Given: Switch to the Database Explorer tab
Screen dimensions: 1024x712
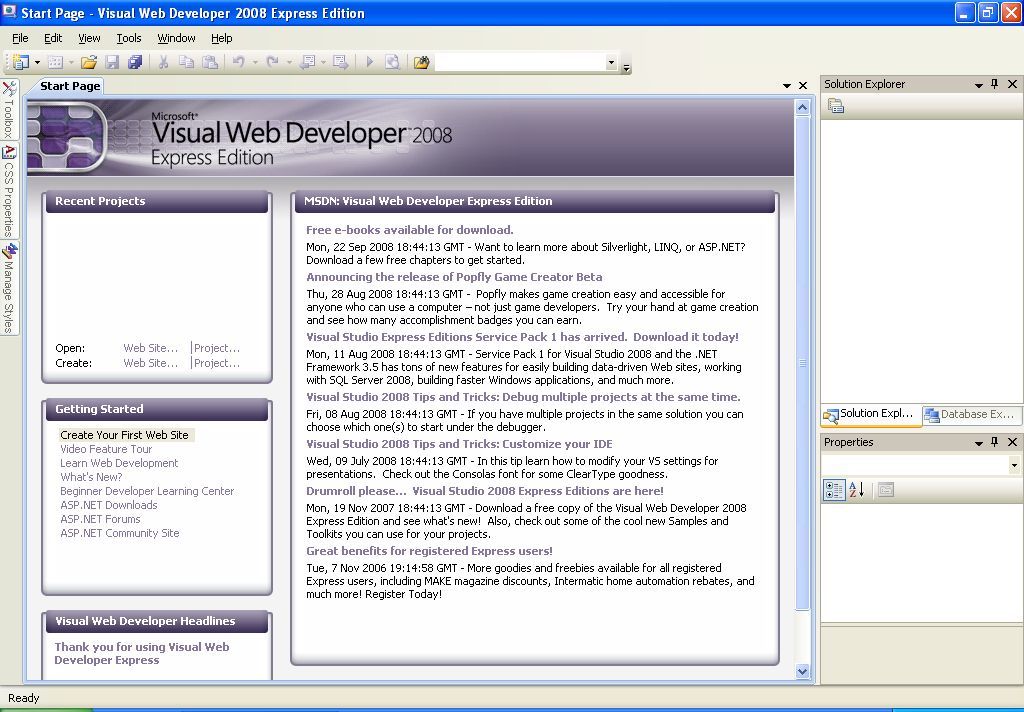Looking at the screenshot, I should click(969, 414).
